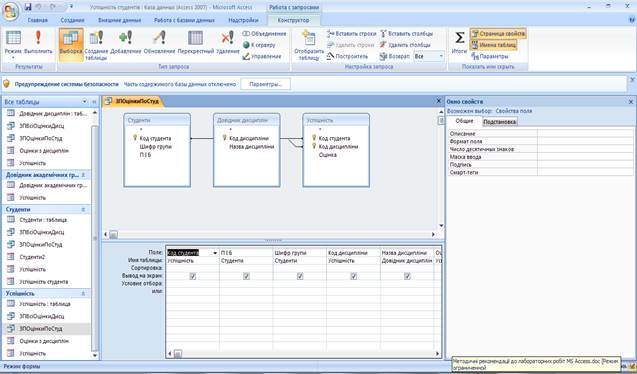Click the К серверу pass-through option

pos(259,45)
